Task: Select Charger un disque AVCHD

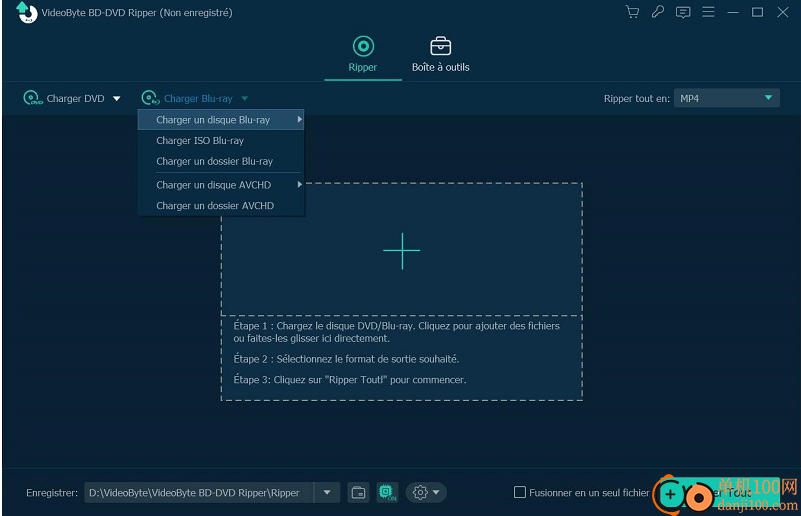Action: click(221, 185)
